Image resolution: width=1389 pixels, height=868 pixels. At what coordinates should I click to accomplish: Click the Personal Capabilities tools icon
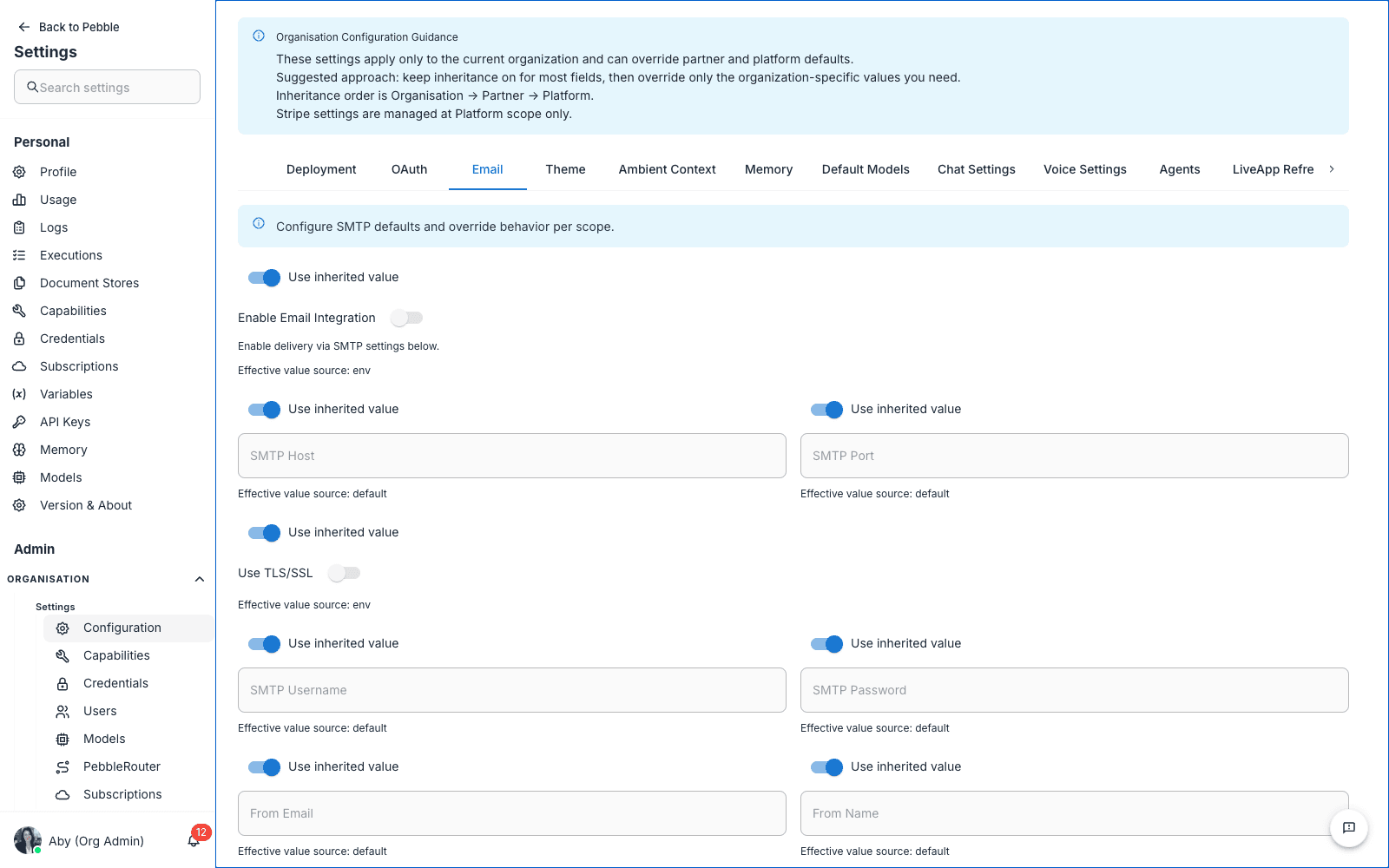click(19, 311)
